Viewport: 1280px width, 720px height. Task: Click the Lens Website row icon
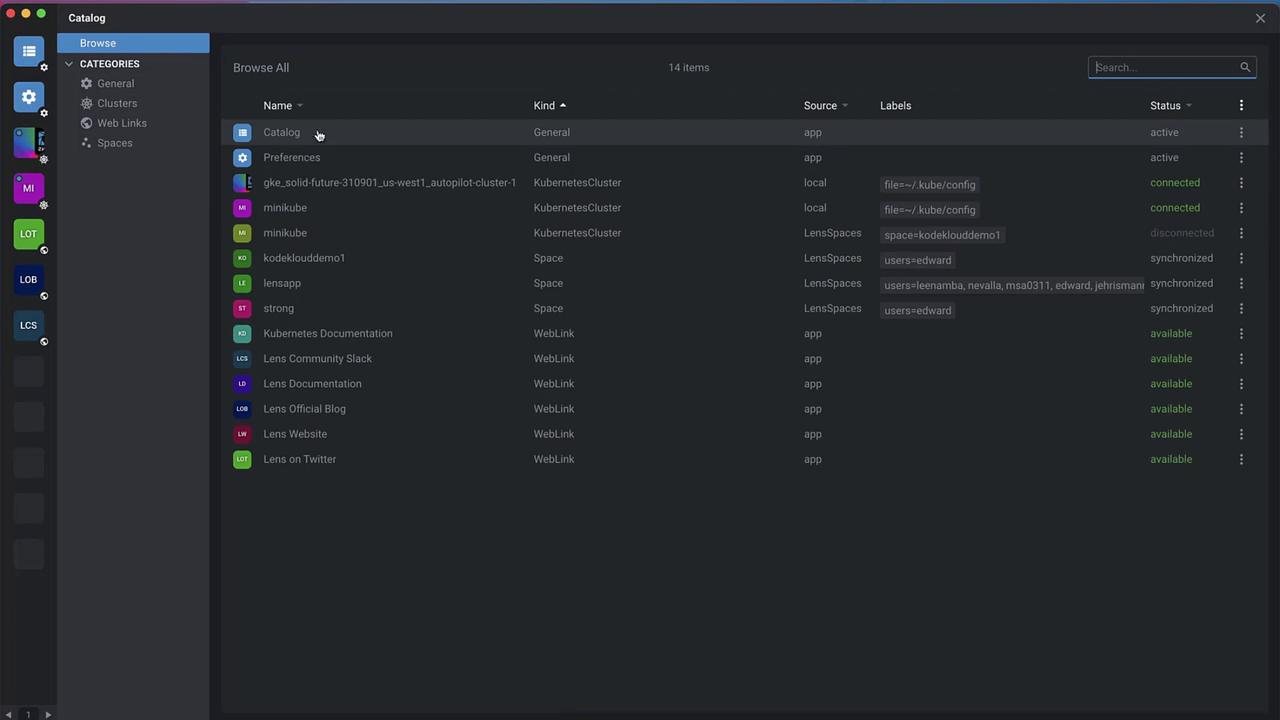pos(242,434)
